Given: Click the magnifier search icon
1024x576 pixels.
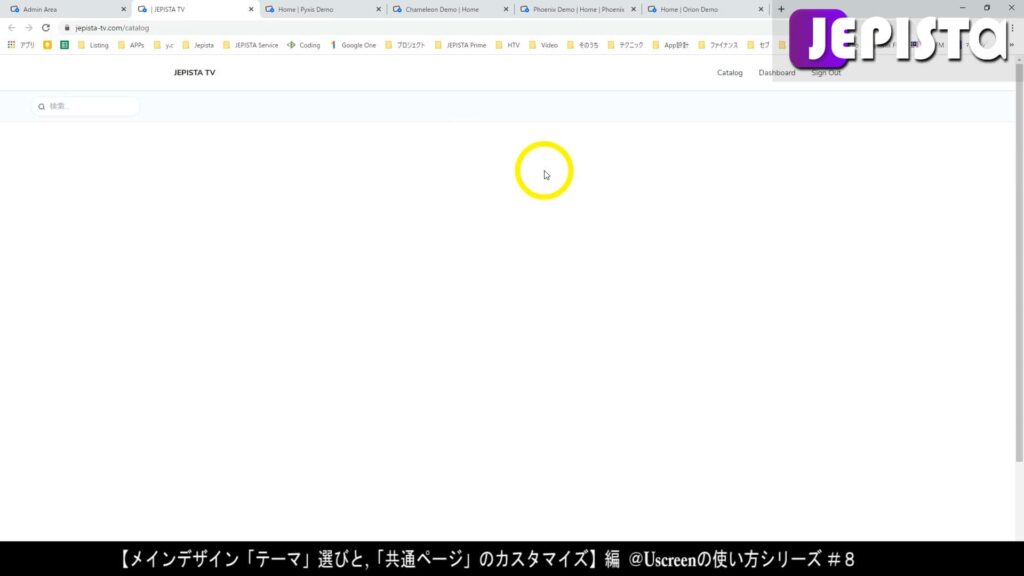Looking at the screenshot, I should pyautogui.click(x=41, y=106).
